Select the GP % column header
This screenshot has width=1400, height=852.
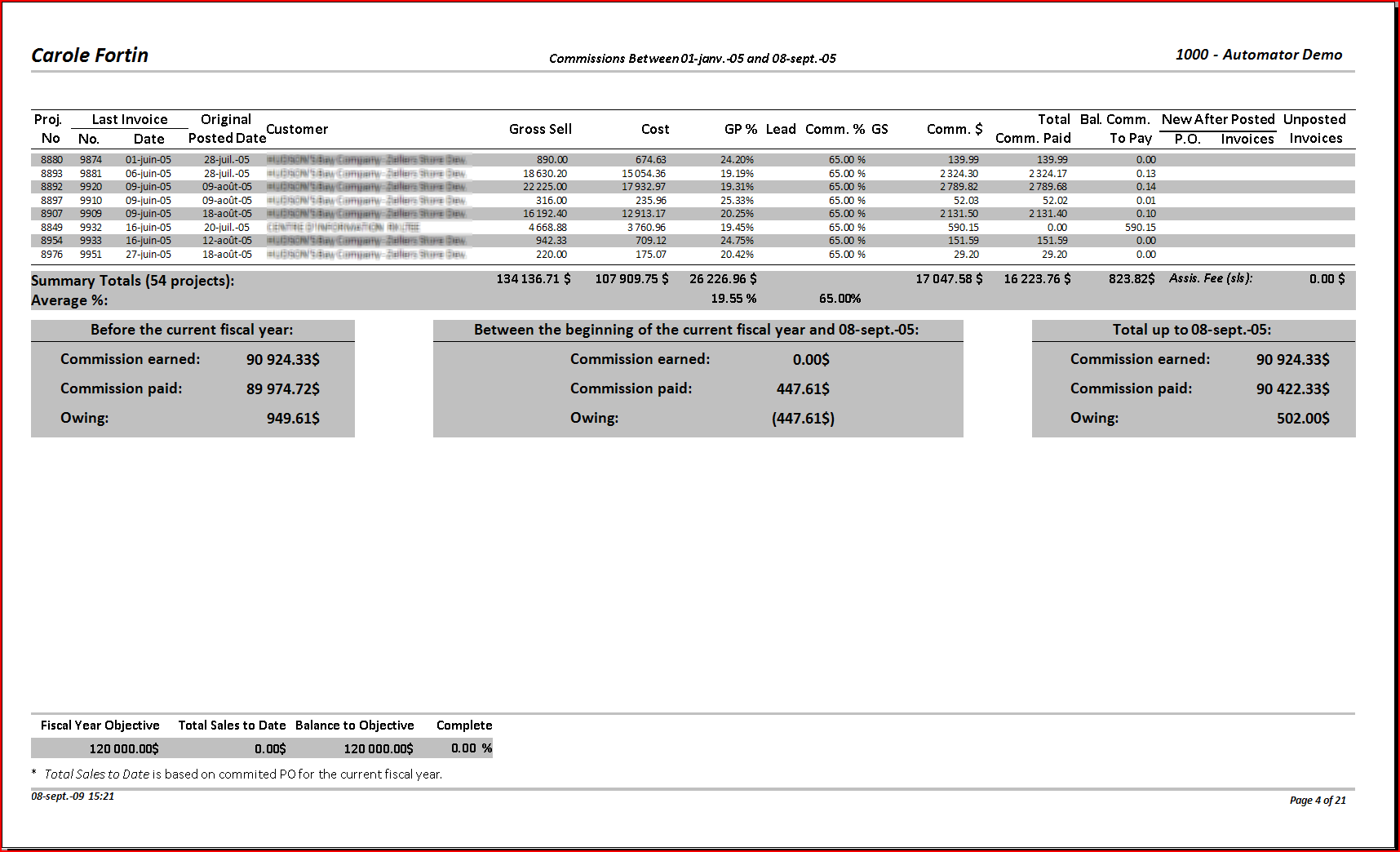(x=740, y=129)
